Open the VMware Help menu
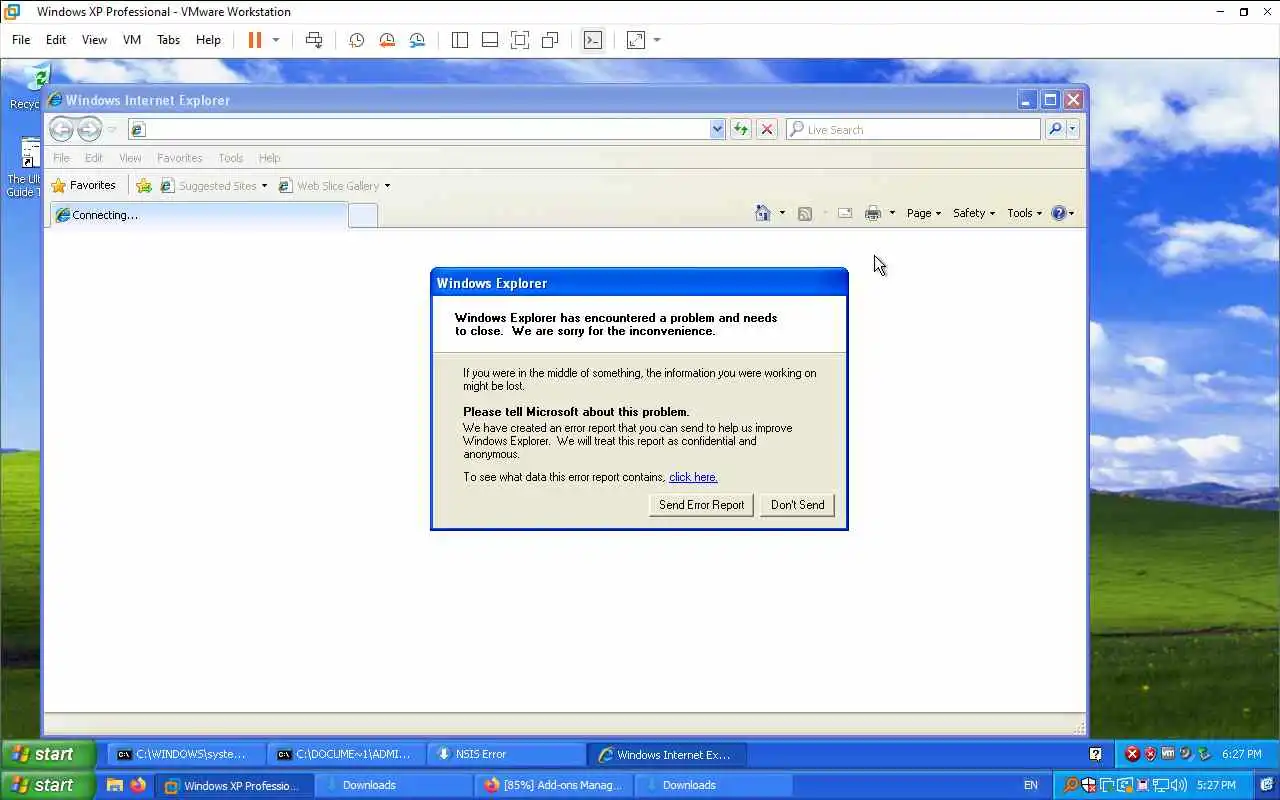 (208, 40)
